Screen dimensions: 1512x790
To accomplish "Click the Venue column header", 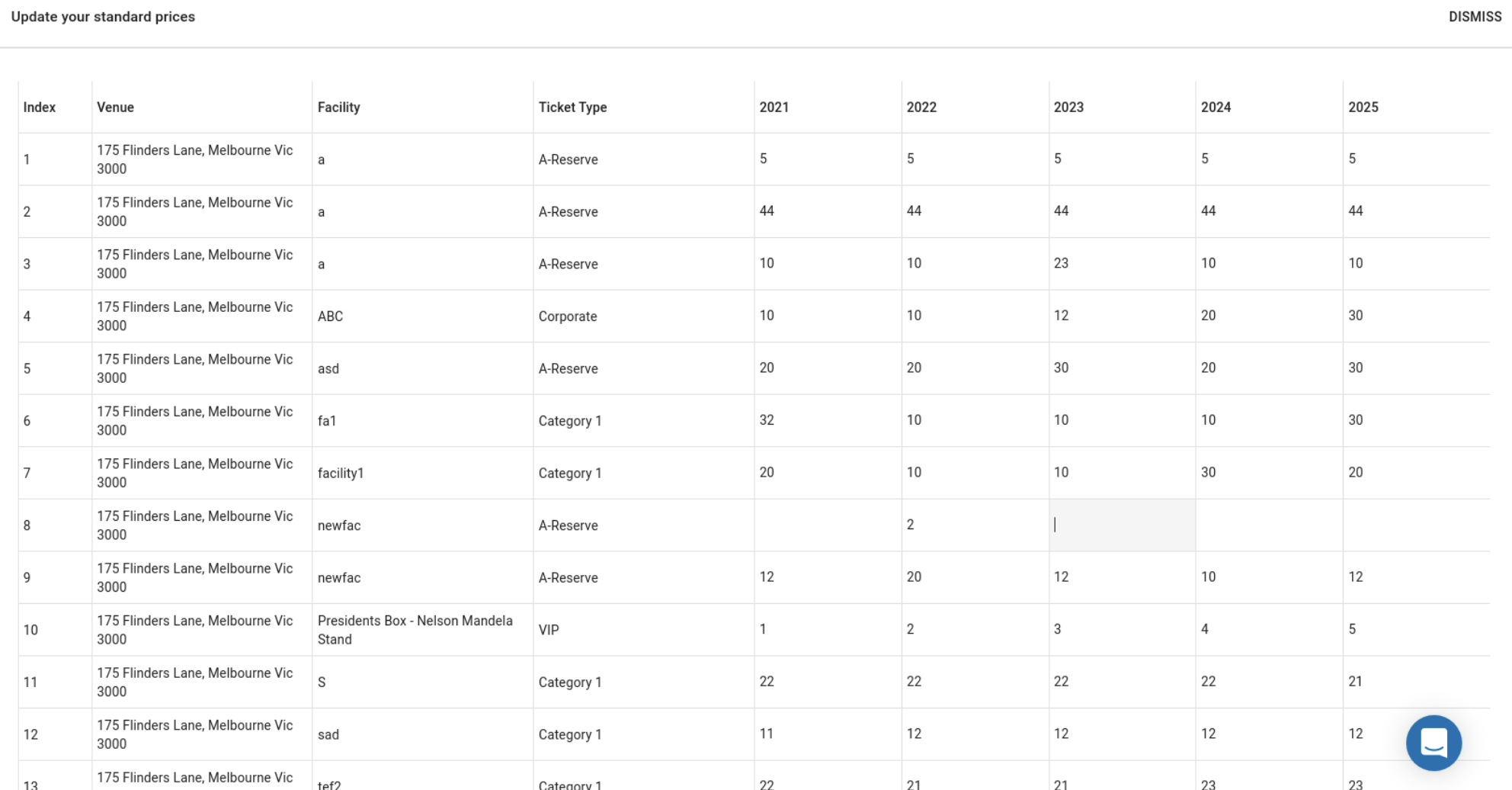I will [115, 108].
